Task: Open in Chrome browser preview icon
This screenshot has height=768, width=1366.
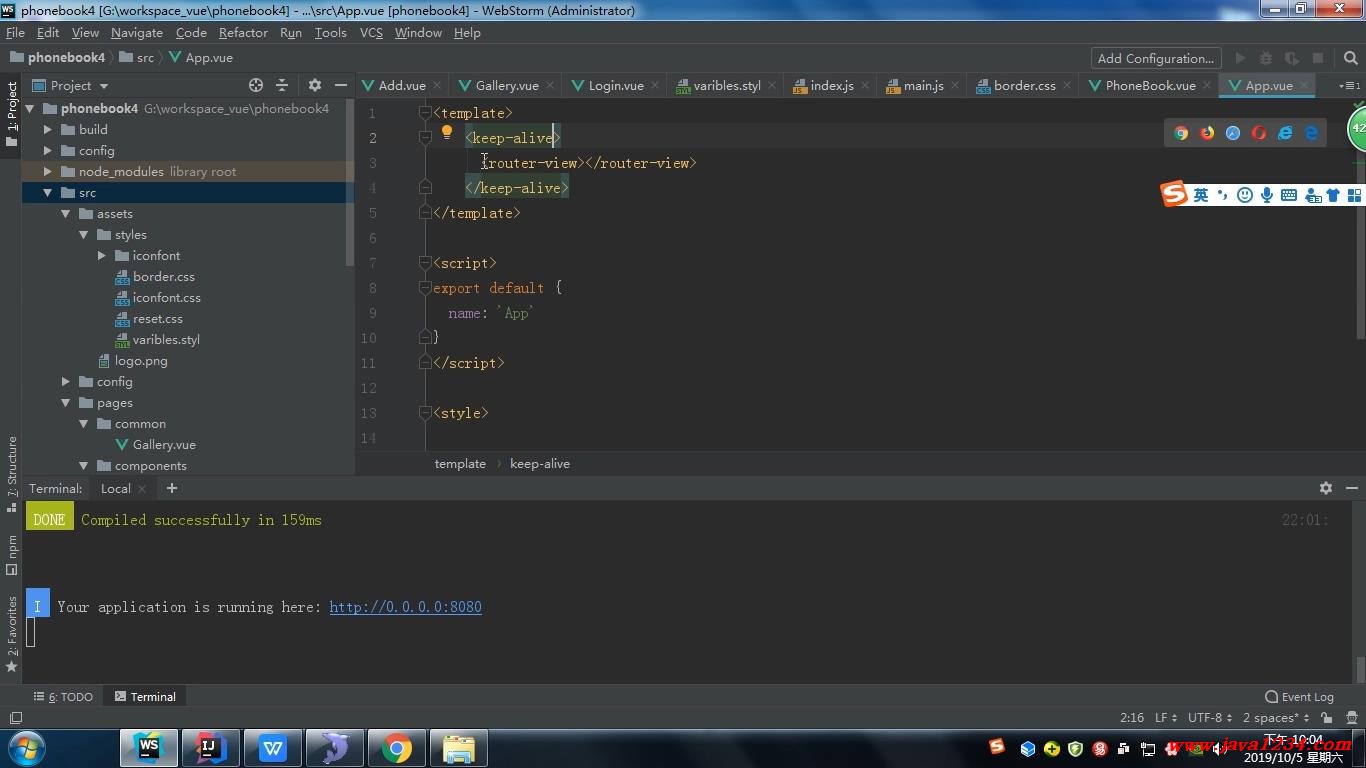Action: [1181, 133]
